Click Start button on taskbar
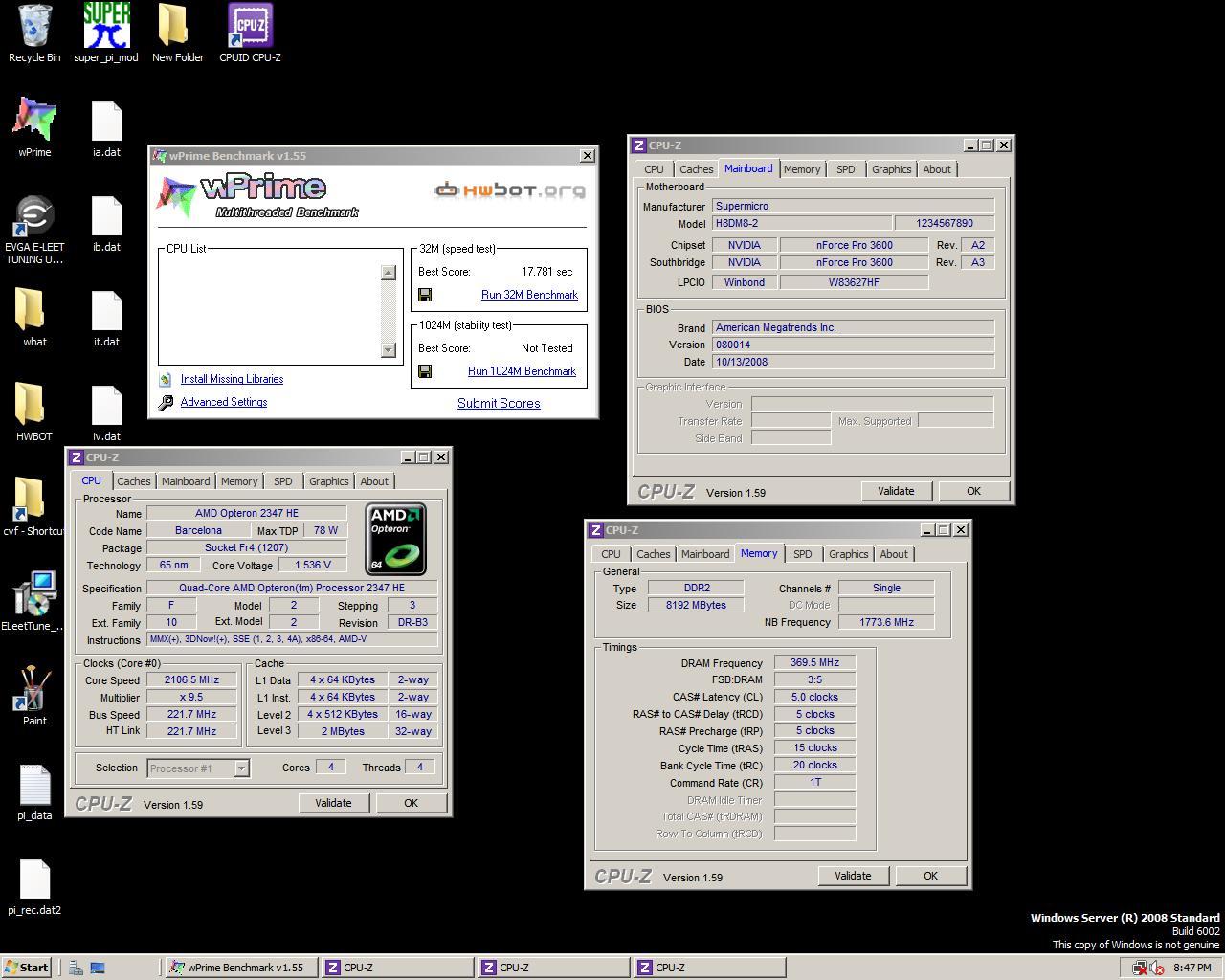 27,968
